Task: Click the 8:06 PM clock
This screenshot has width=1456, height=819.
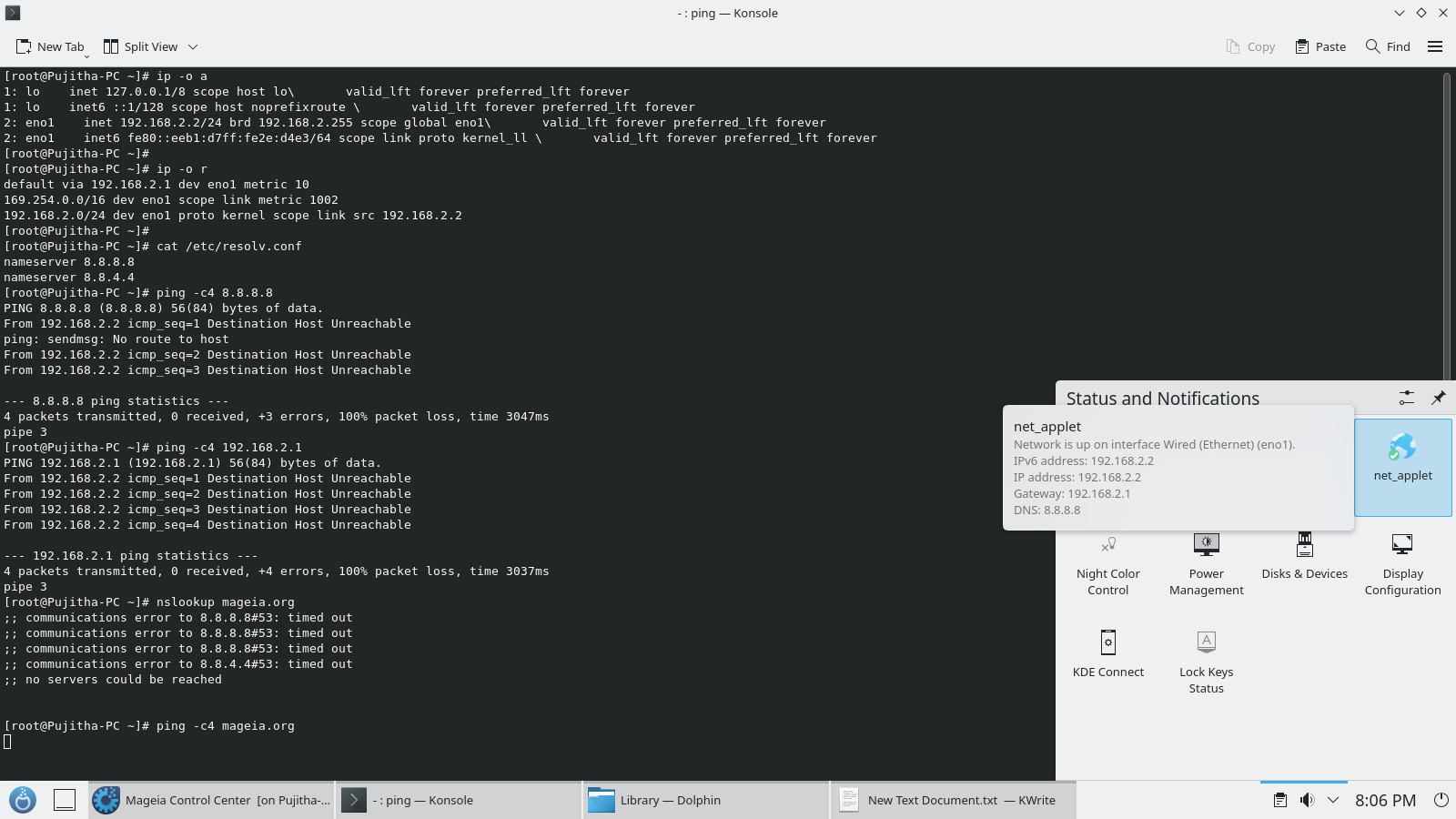Action: tap(1385, 800)
